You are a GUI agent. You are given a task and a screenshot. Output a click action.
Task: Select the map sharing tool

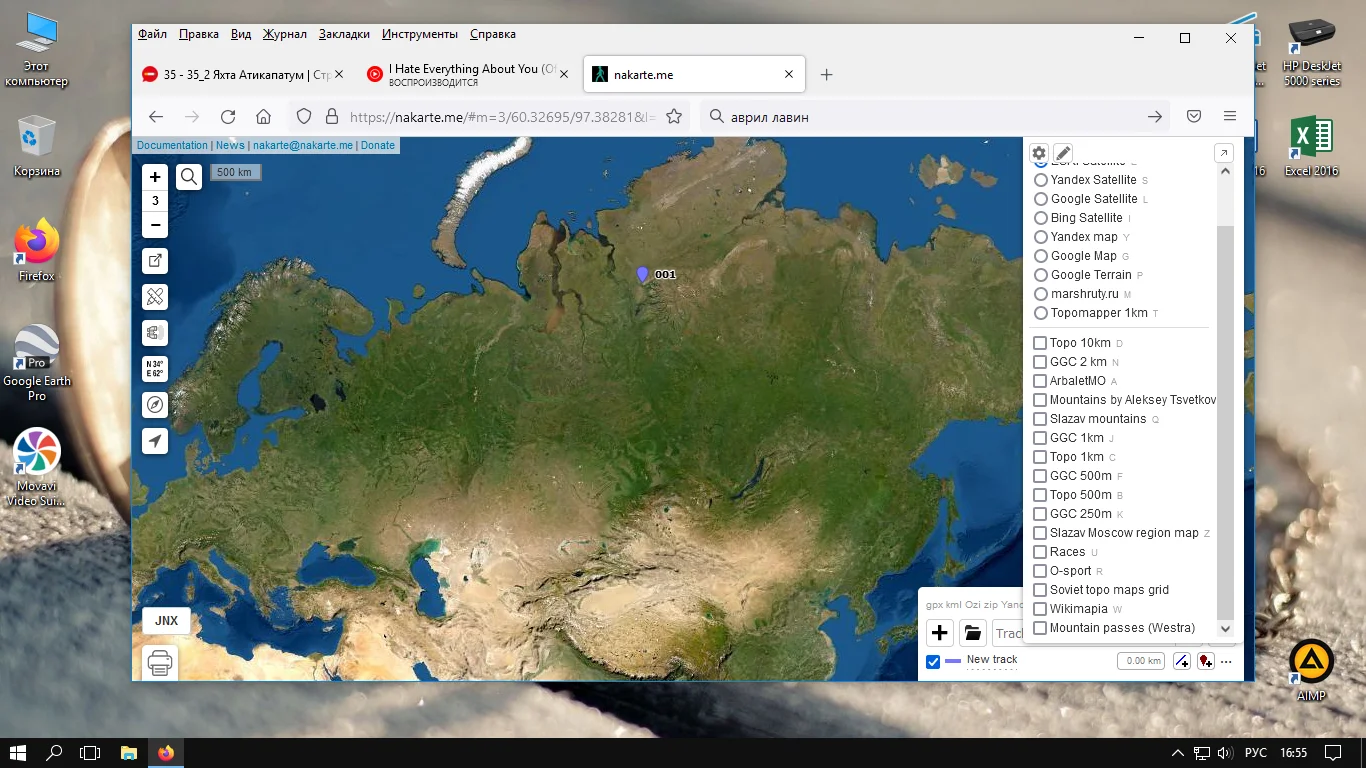pyautogui.click(x=154, y=261)
